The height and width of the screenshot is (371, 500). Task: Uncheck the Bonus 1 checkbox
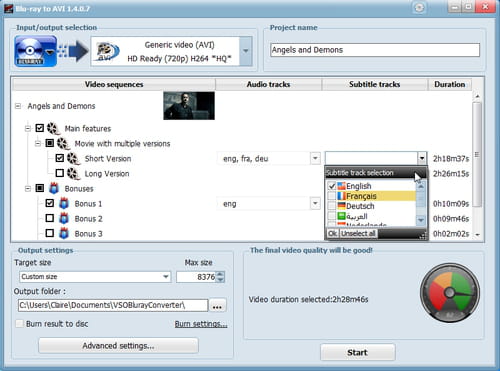tap(50, 203)
